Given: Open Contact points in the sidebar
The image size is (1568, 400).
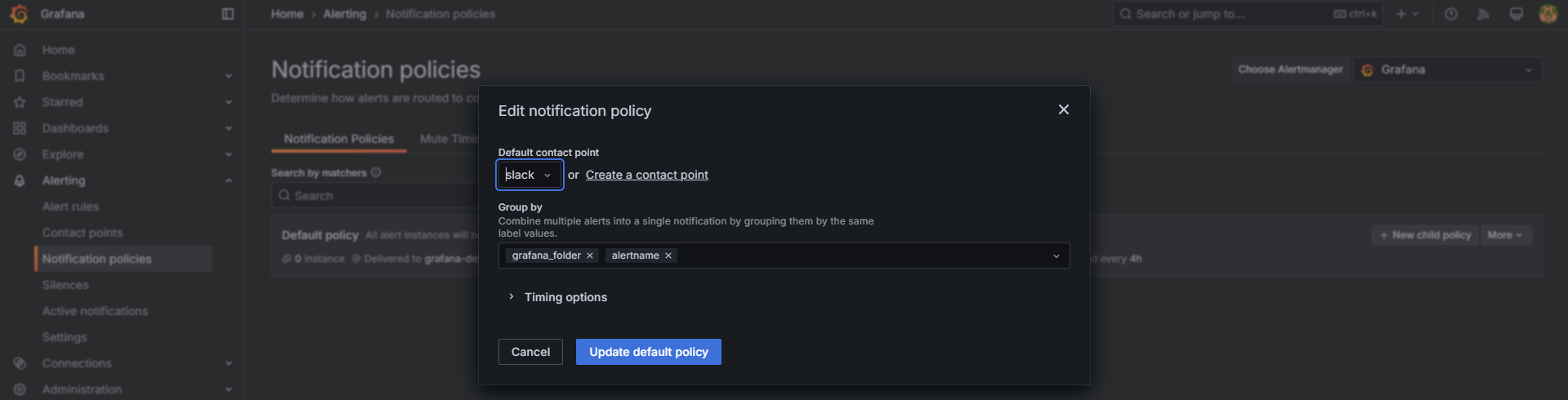Looking at the screenshot, I should click(83, 233).
